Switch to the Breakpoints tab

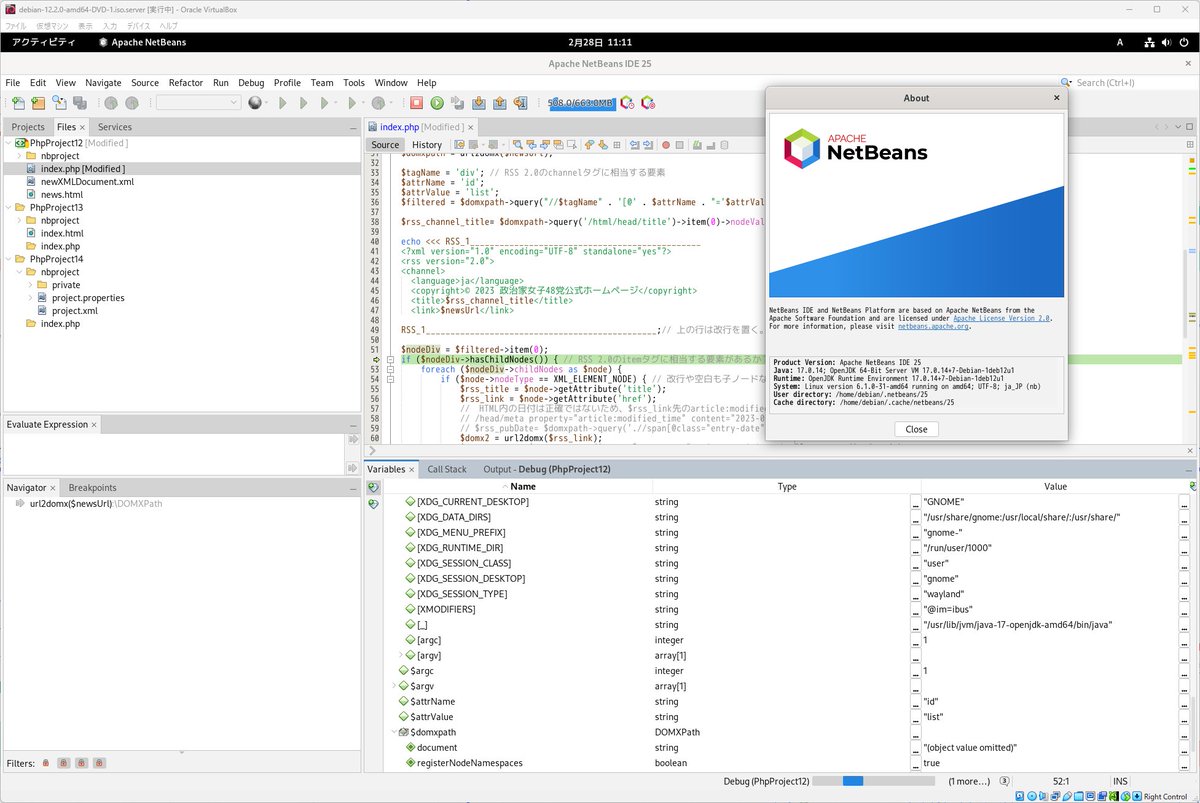[x=92, y=487]
